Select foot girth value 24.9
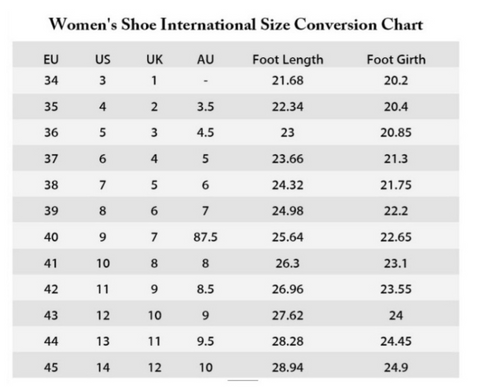The width and height of the screenshot is (480, 387). 396,367
